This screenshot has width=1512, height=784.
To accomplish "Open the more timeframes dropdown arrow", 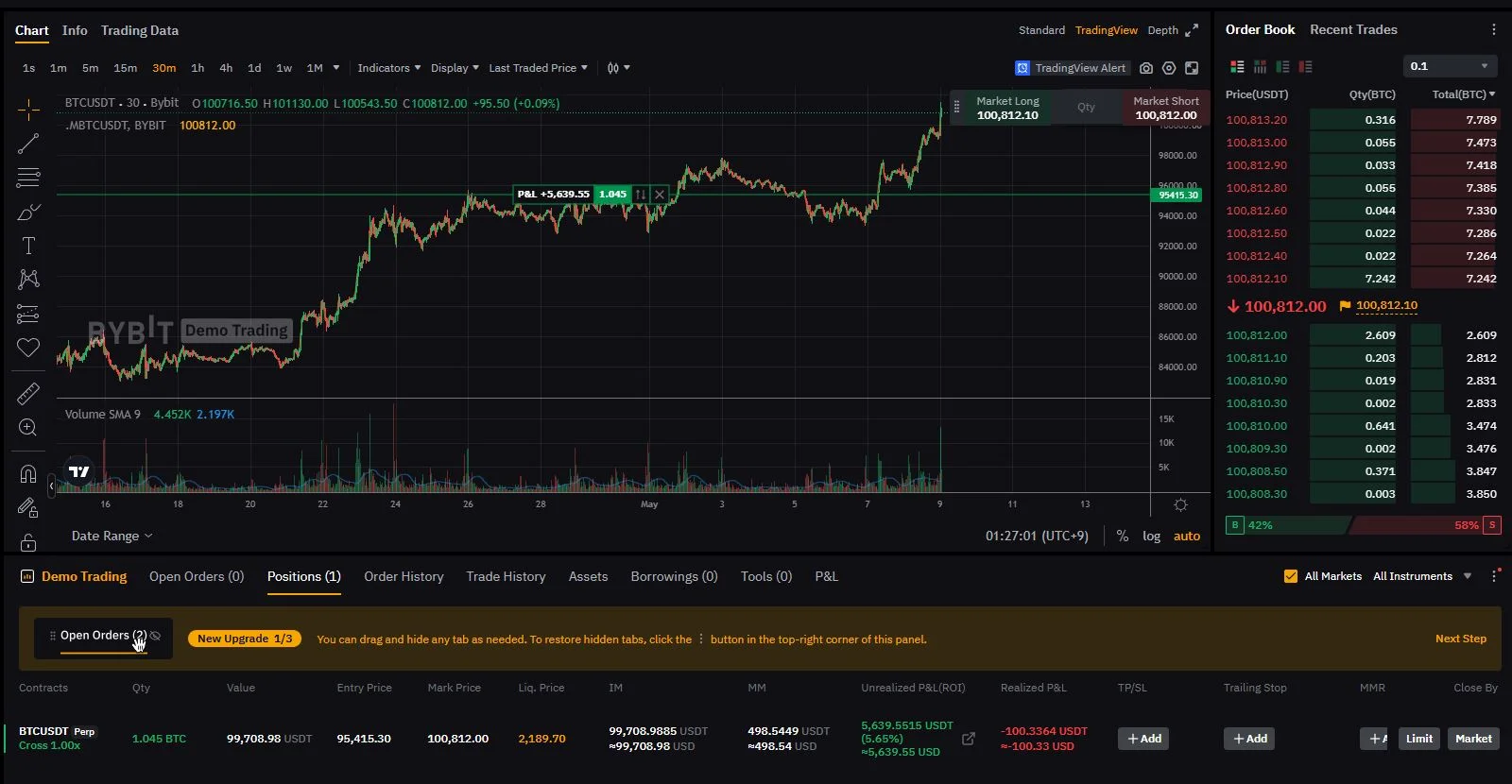I will (x=336, y=68).
